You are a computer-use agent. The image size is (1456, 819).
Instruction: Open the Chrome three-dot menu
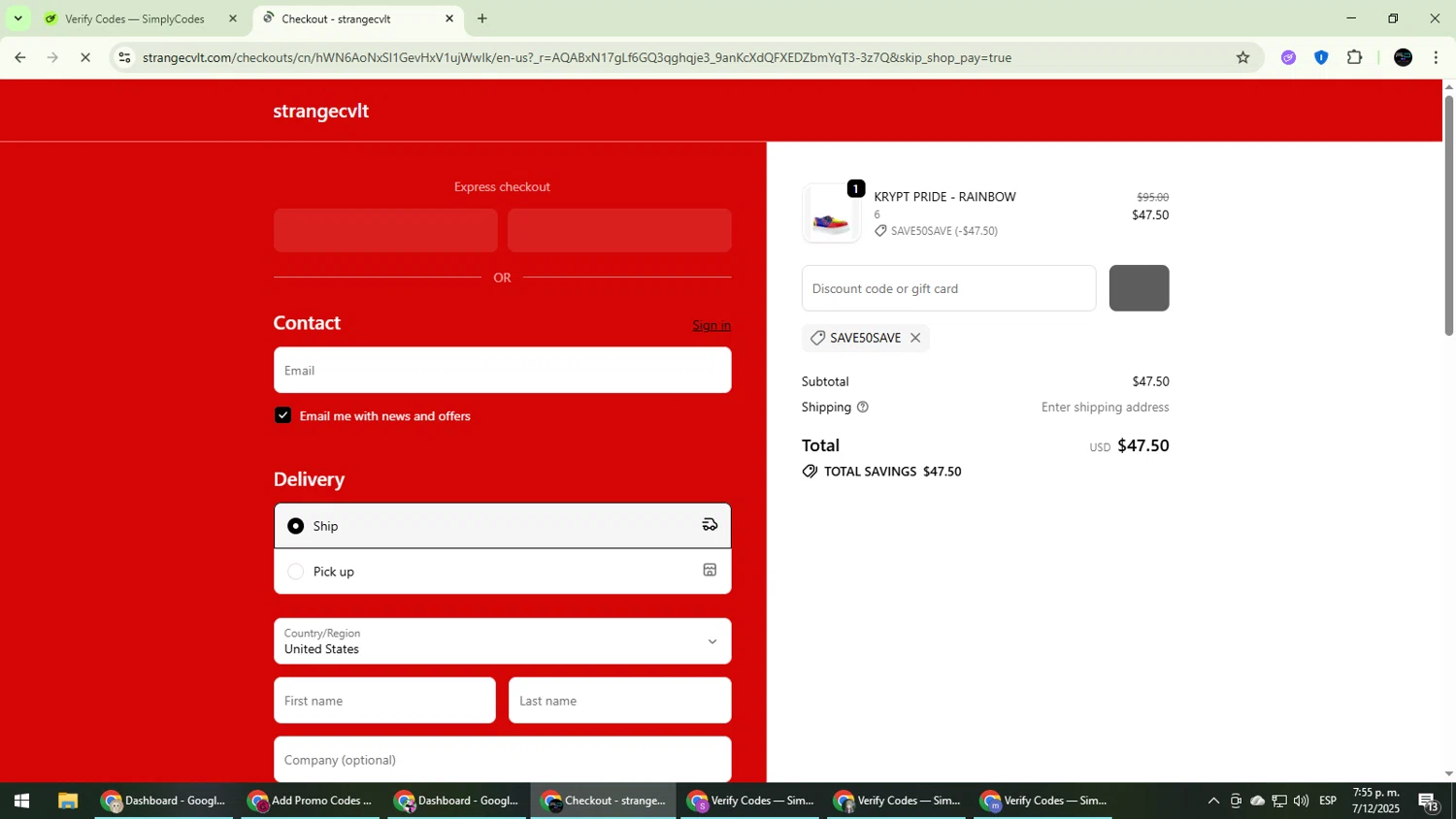point(1436,57)
